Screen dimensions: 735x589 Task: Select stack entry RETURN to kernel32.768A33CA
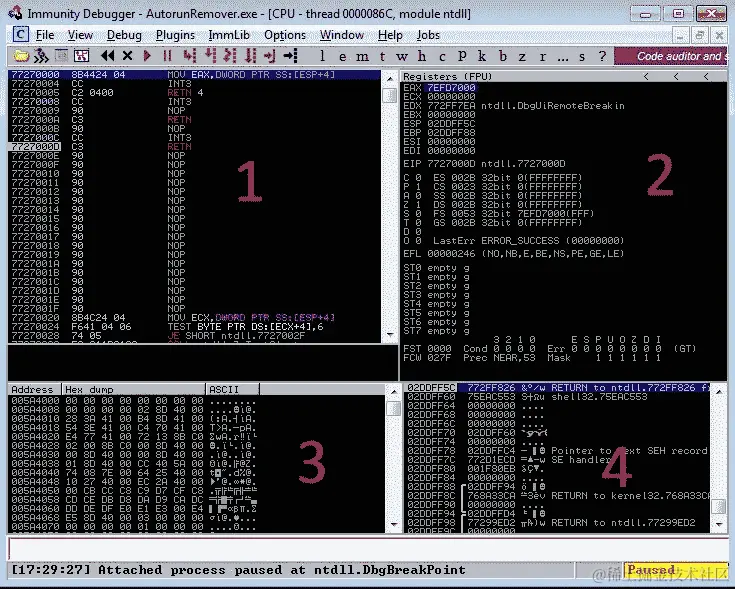pos(558,496)
